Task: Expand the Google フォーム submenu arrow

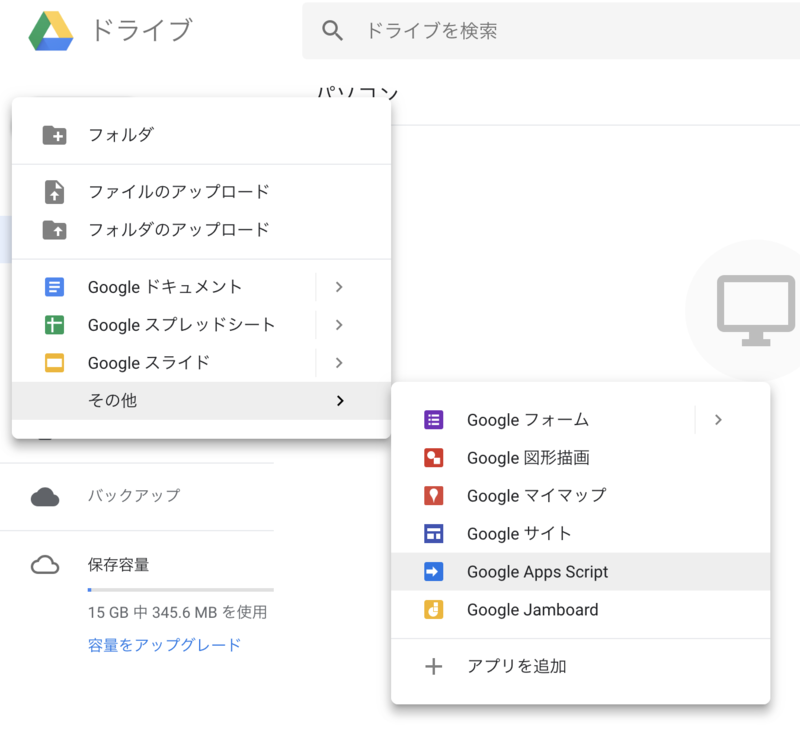Action: click(718, 420)
